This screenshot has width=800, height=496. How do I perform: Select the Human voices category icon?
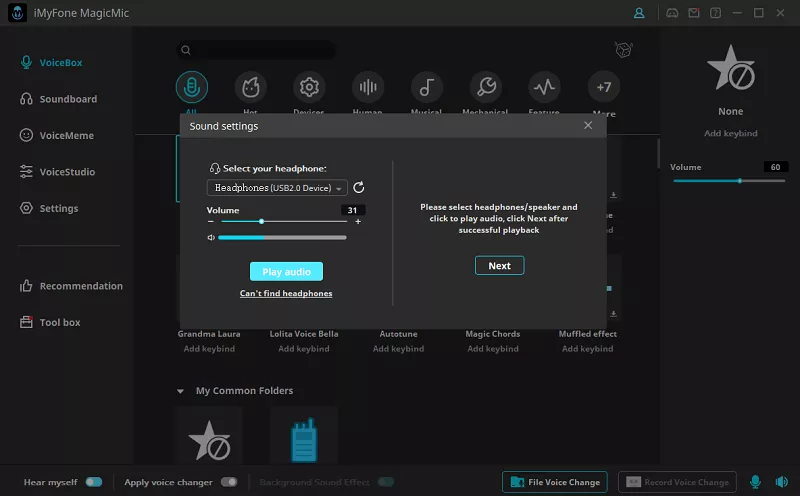click(x=368, y=87)
